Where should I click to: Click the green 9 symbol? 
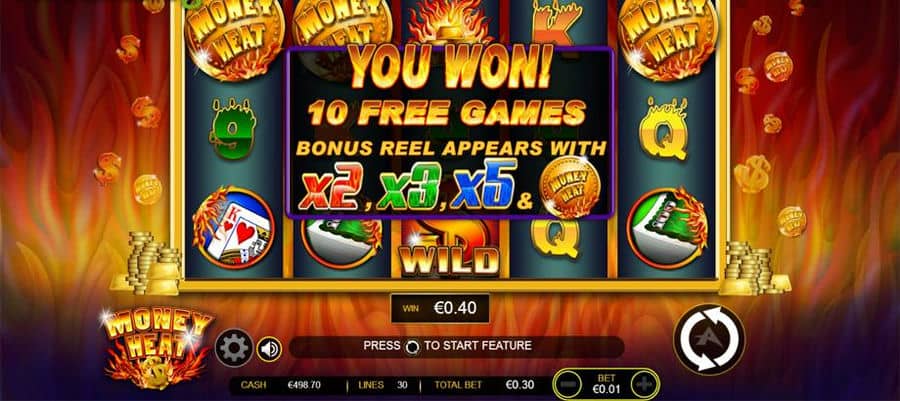pyautogui.click(x=231, y=128)
